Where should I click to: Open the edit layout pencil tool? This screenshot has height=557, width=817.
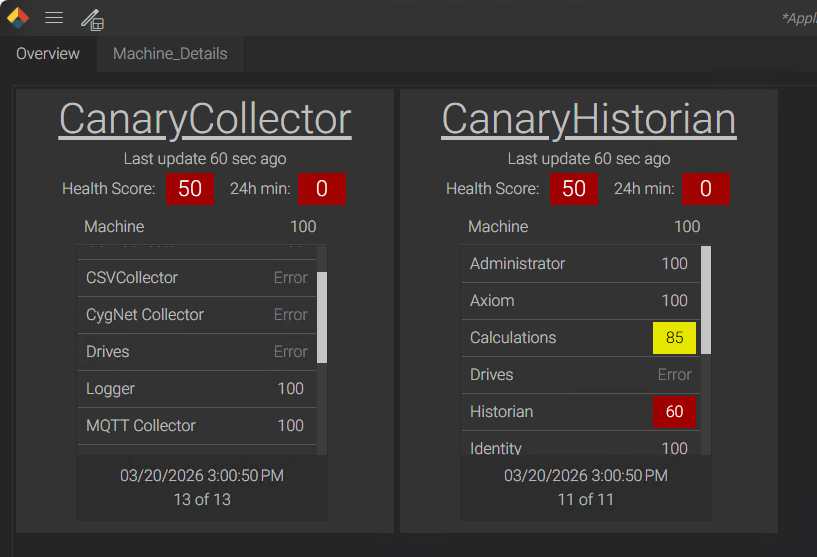click(93, 20)
